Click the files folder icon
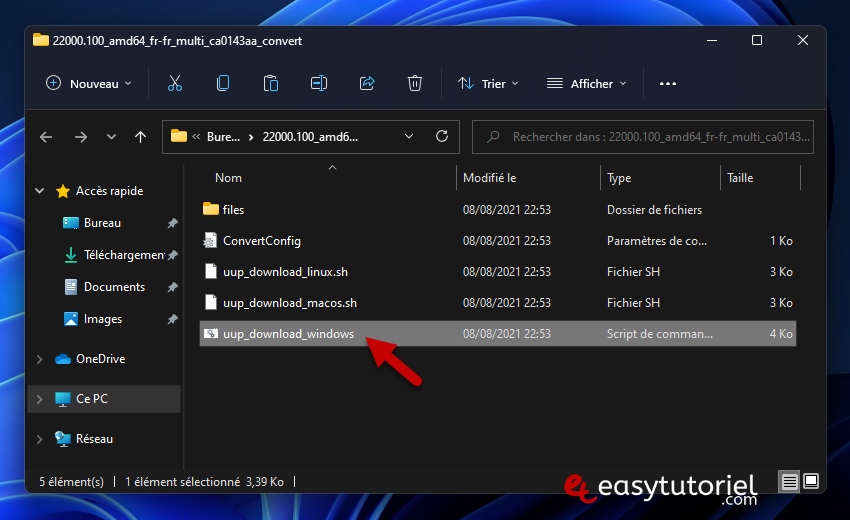The width and height of the screenshot is (850, 520). (211, 209)
